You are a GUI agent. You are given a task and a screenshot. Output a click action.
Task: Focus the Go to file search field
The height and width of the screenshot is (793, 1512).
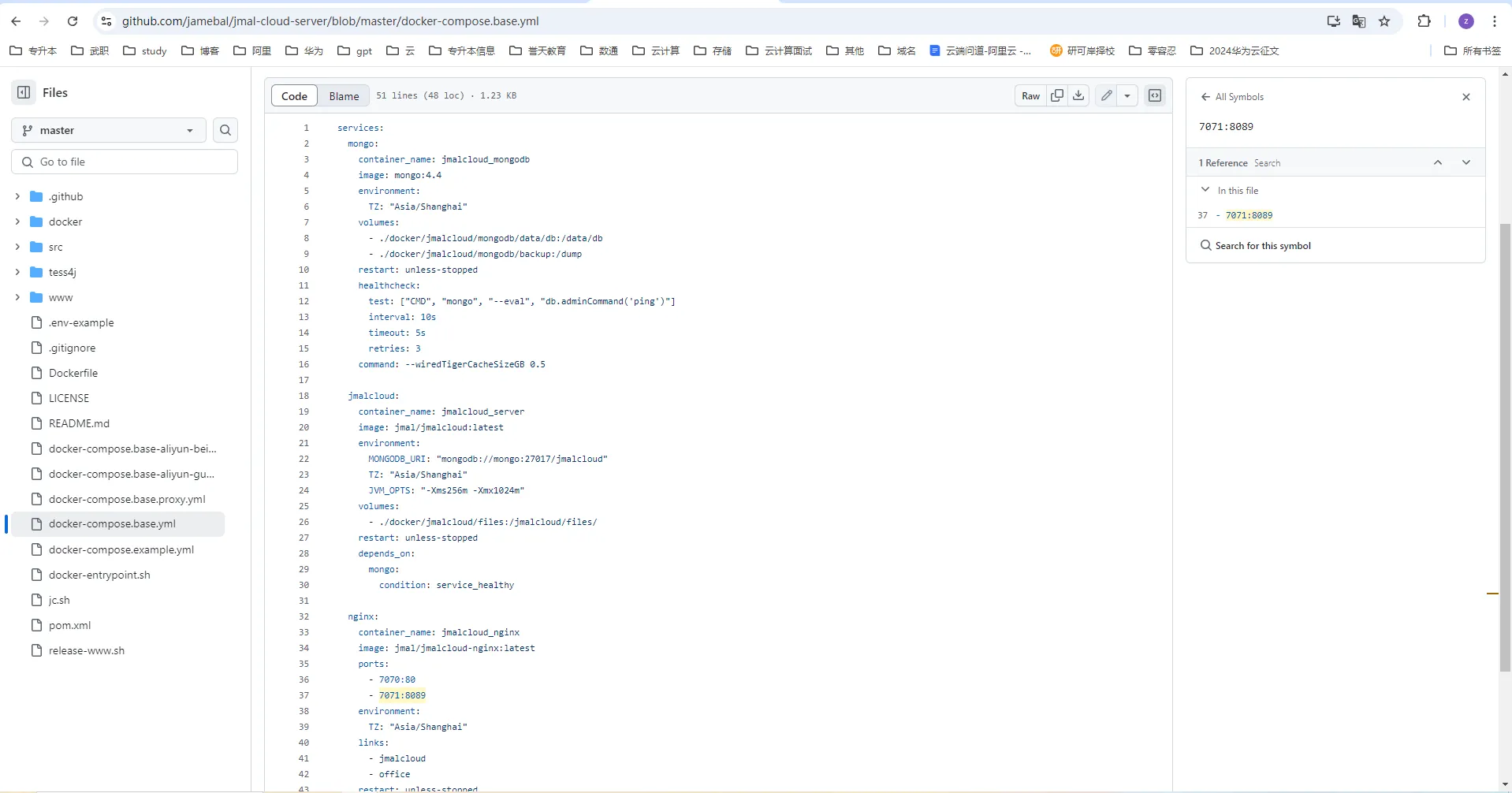[125, 162]
